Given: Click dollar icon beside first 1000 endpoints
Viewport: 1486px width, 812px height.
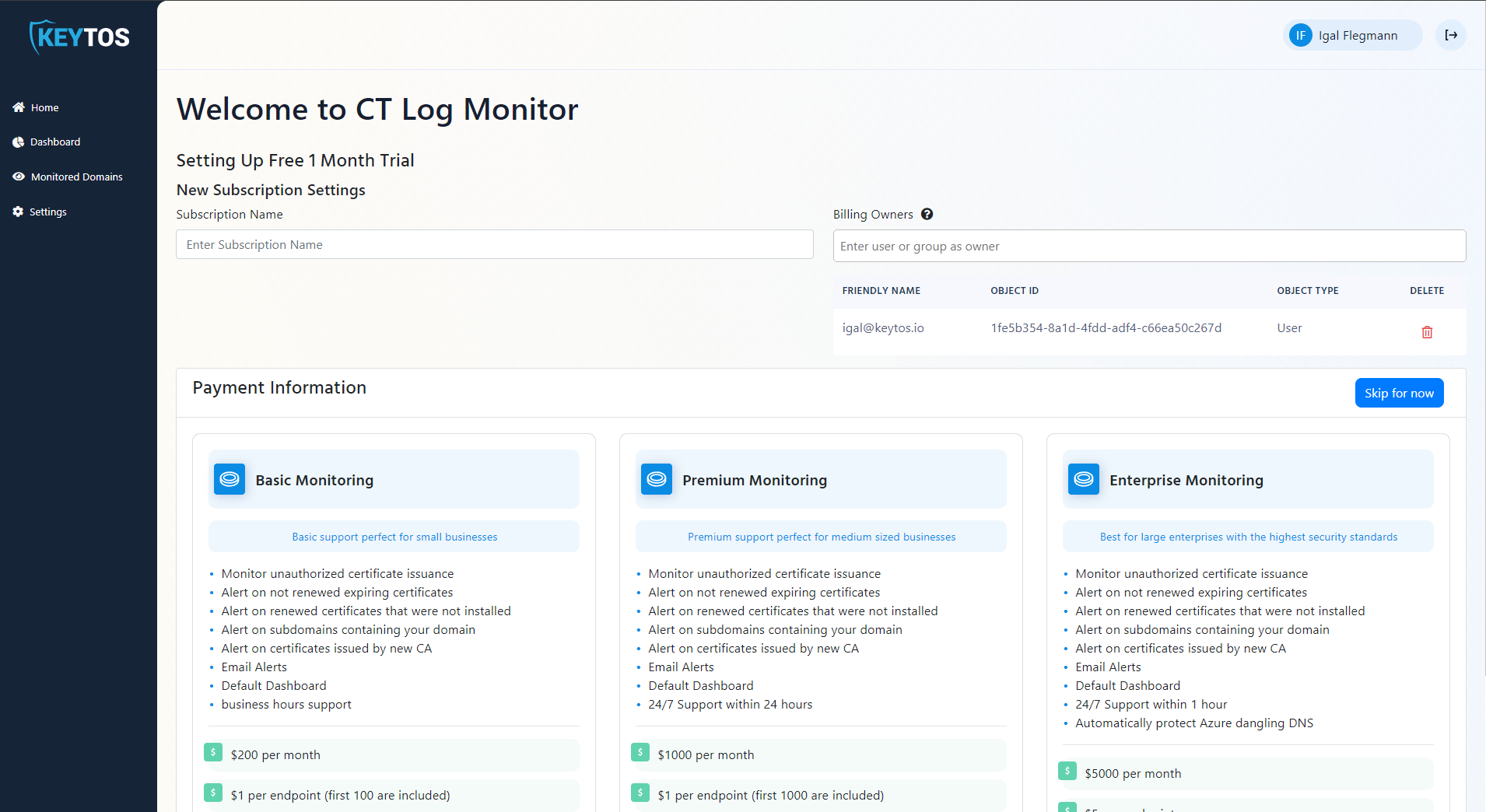Looking at the screenshot, I should 640,793.
